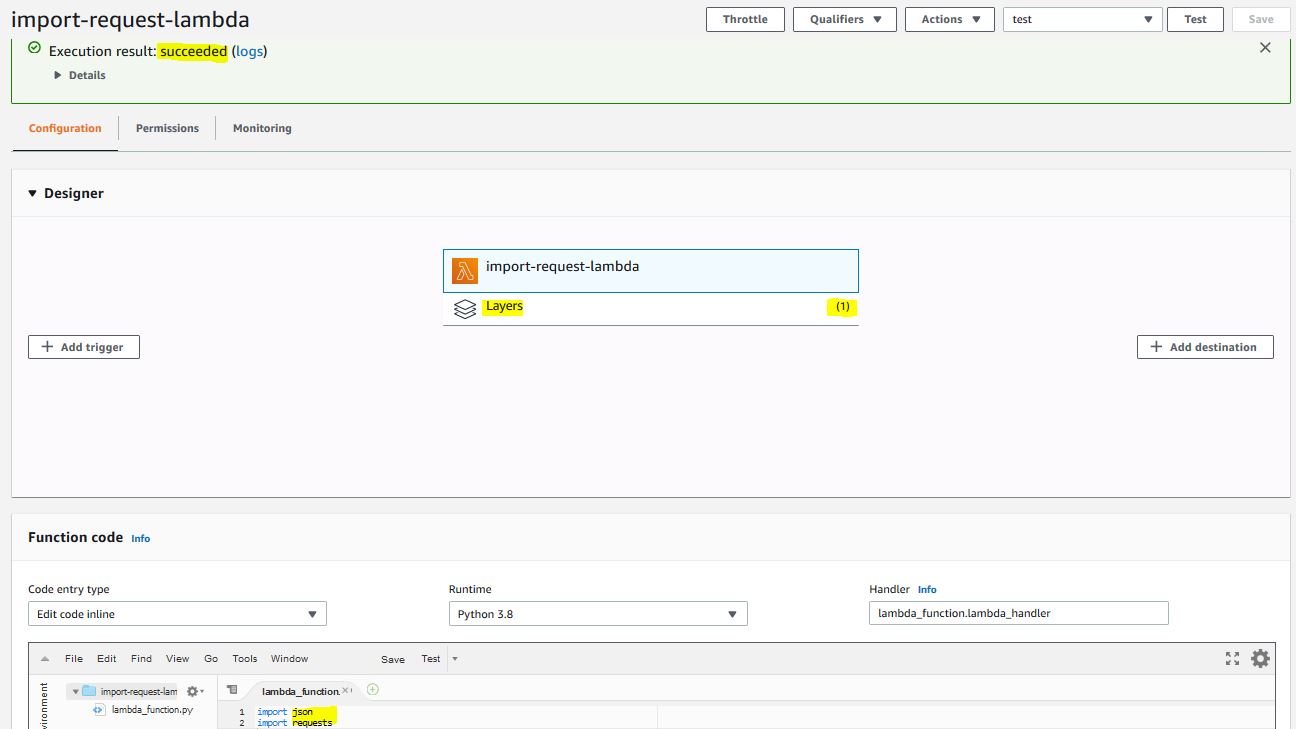Dismiss the execution result banner
Screen dimensions: 1296x729
pyautogui.click(x=1265, y=48)
